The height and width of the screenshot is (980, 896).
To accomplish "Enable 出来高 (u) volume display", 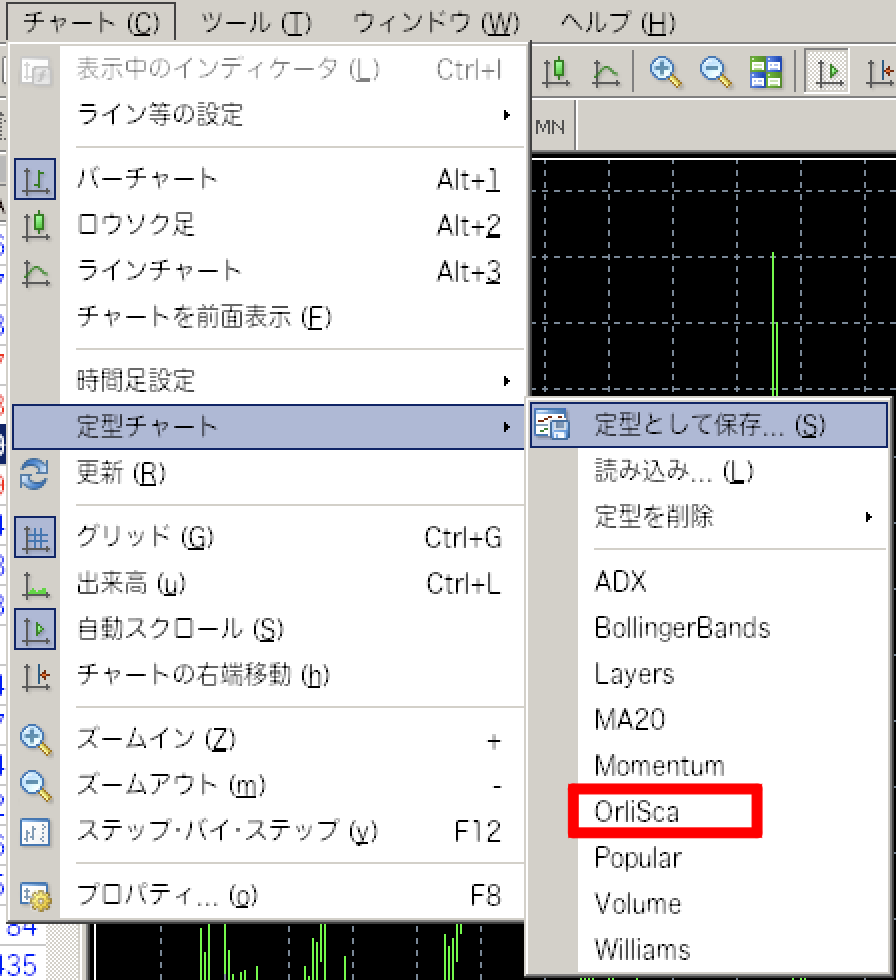I will (131, 584).
